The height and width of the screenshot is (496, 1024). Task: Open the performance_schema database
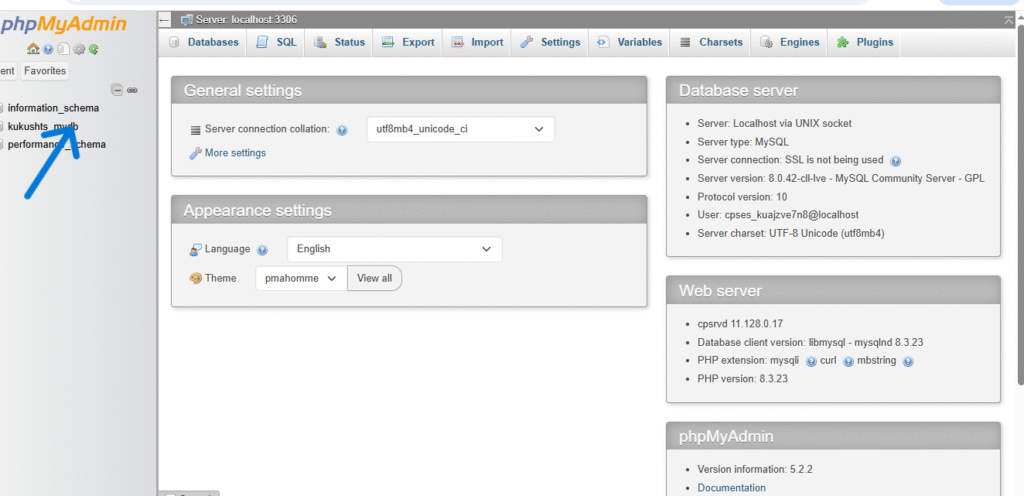(x=57, y=144)
